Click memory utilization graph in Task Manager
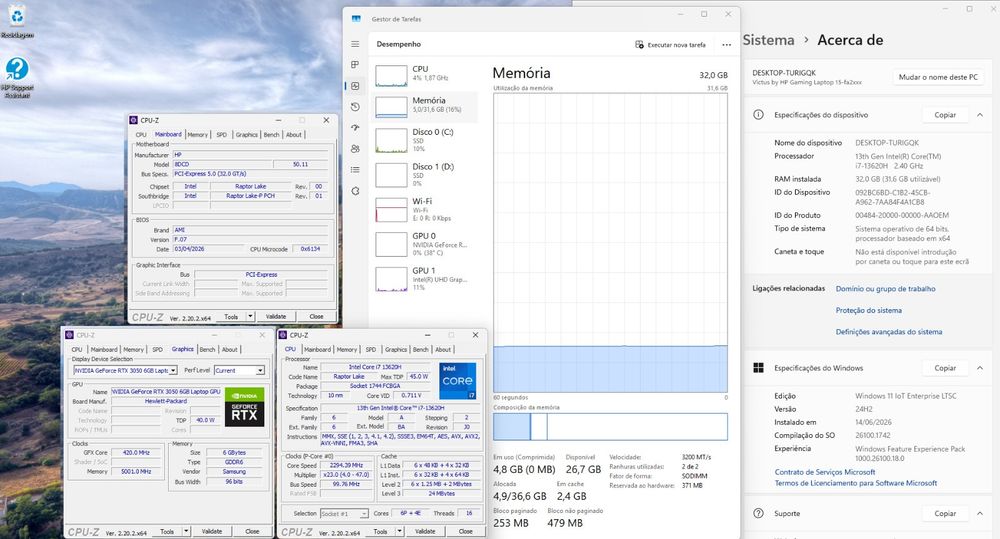 [610, 243]
